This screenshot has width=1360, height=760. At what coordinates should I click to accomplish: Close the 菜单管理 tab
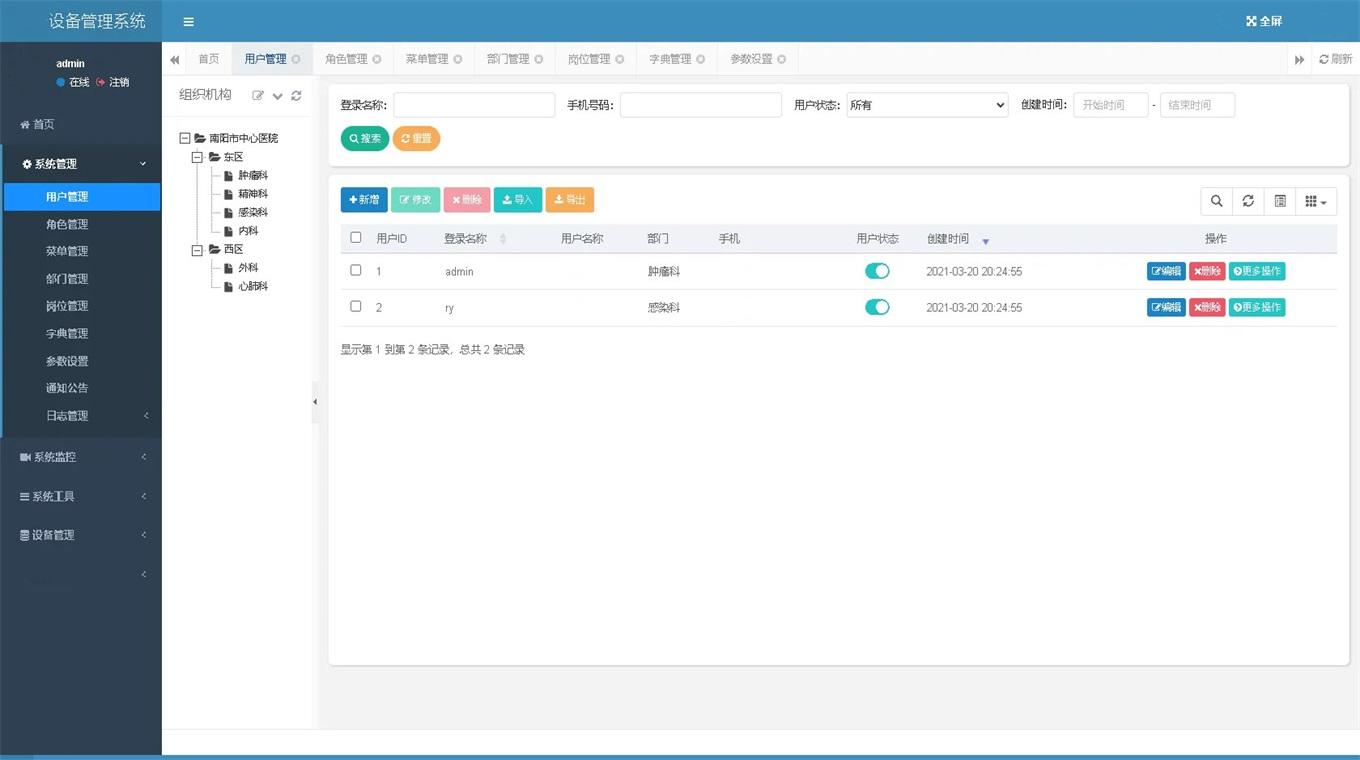[458, 59]
